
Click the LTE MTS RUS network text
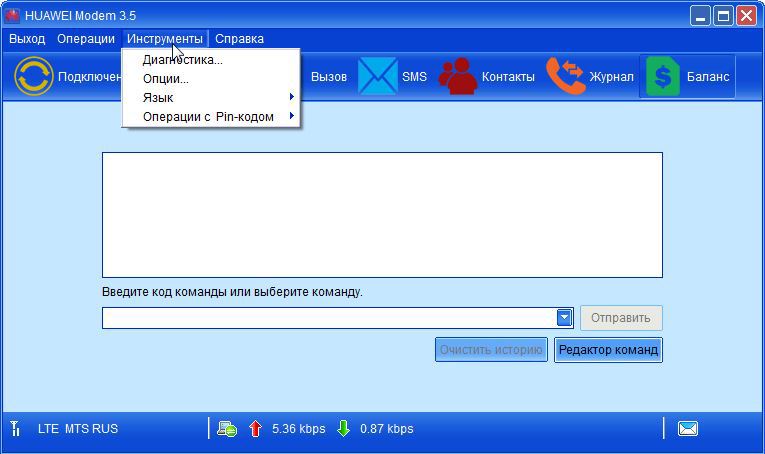tap(78, 429)
